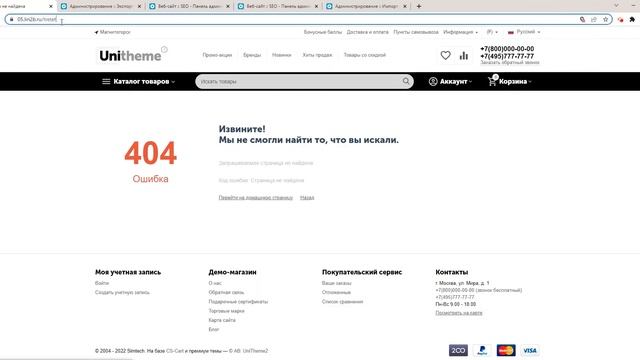Click Список сравнения footer link
640x360 pixels.
[342, 302]
